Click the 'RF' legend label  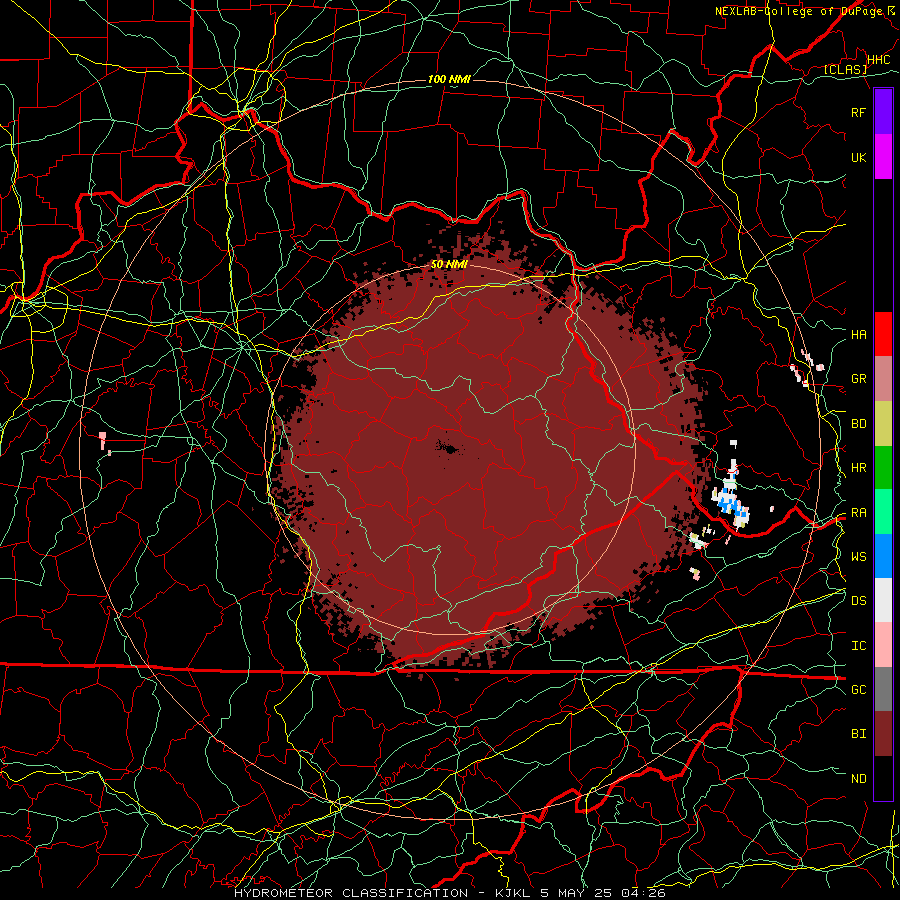point(858,112)
